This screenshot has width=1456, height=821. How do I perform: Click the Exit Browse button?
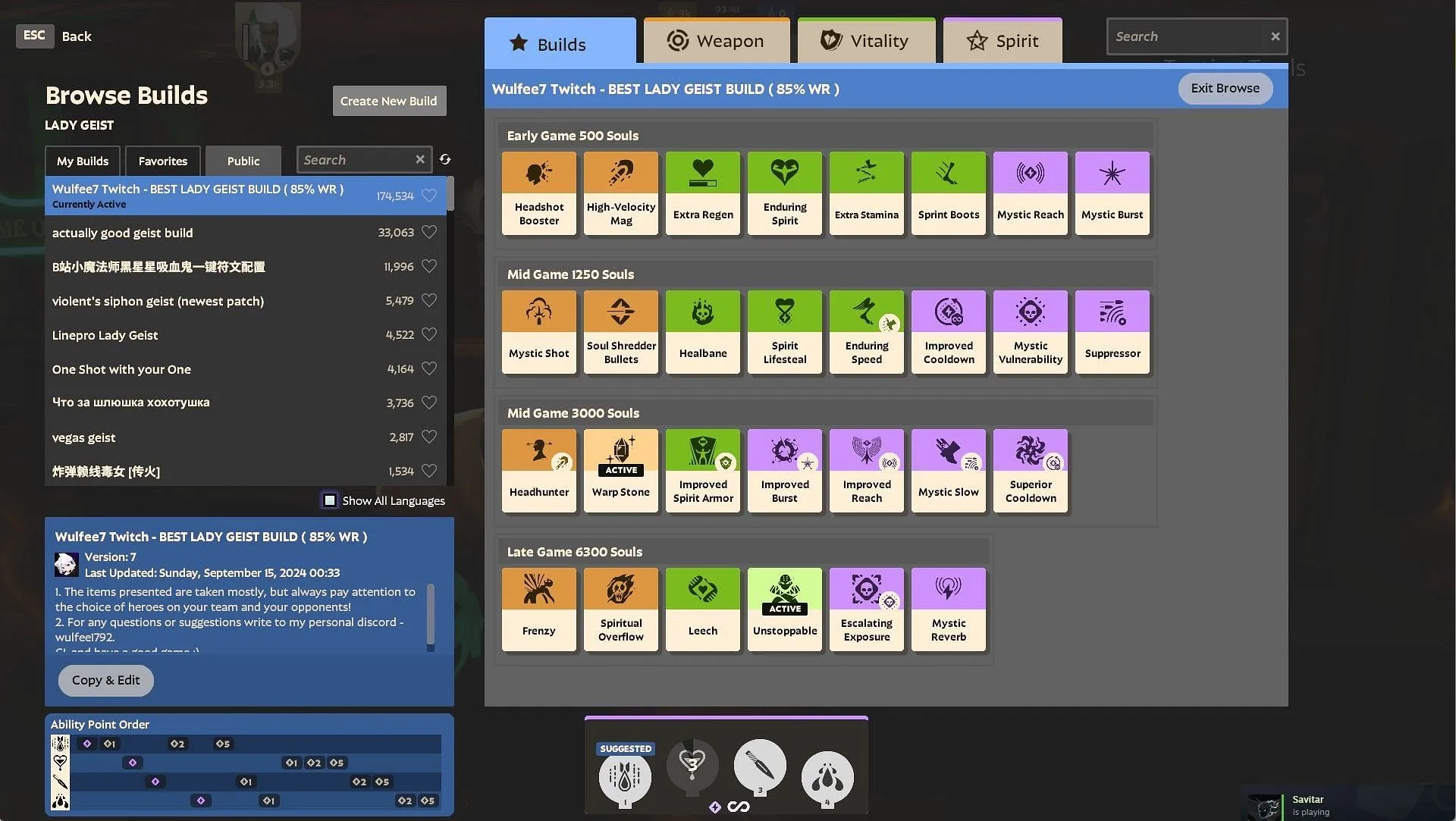pos(1224,88)
